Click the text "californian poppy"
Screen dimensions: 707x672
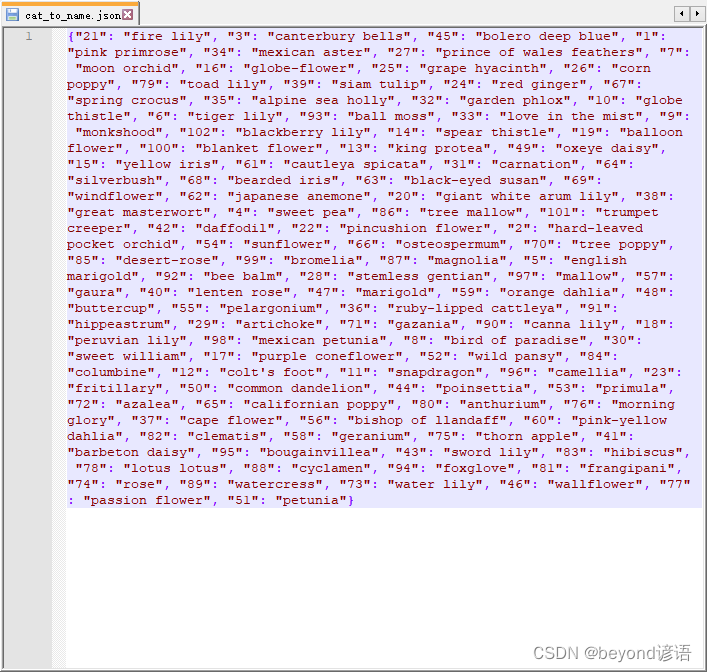click(x=319, y=405)
